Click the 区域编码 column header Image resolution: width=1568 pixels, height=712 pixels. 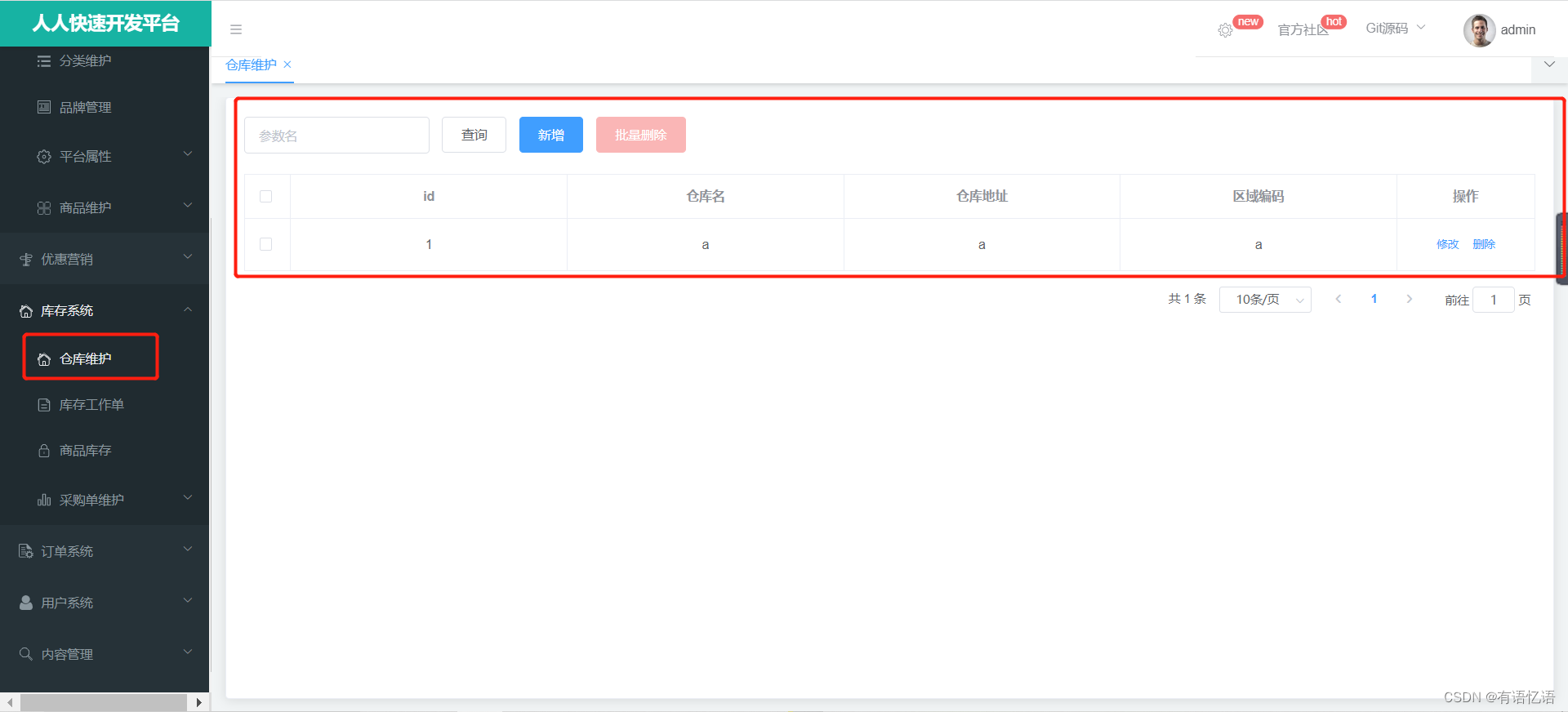click(x=1258, y=196)
